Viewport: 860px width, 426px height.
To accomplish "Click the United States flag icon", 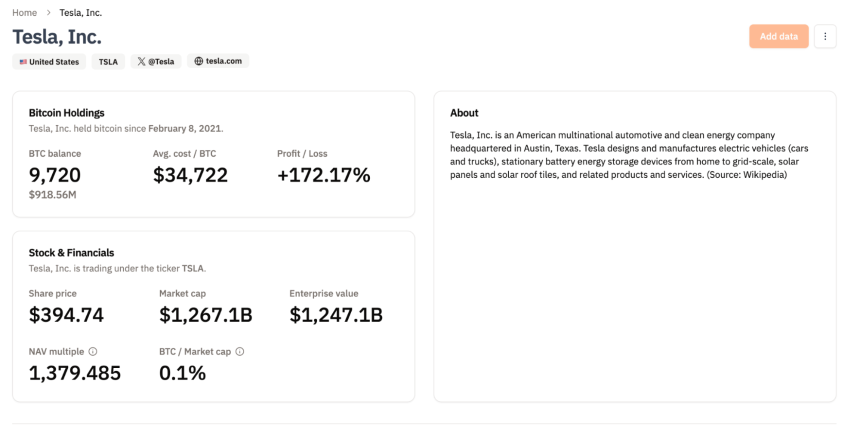I will 23,62.
